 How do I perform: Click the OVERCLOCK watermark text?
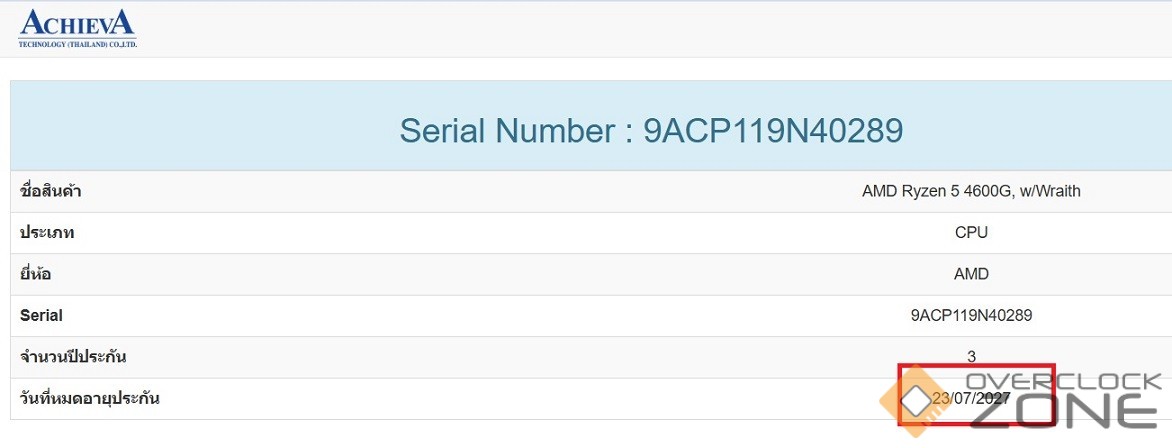point(1063,382)
